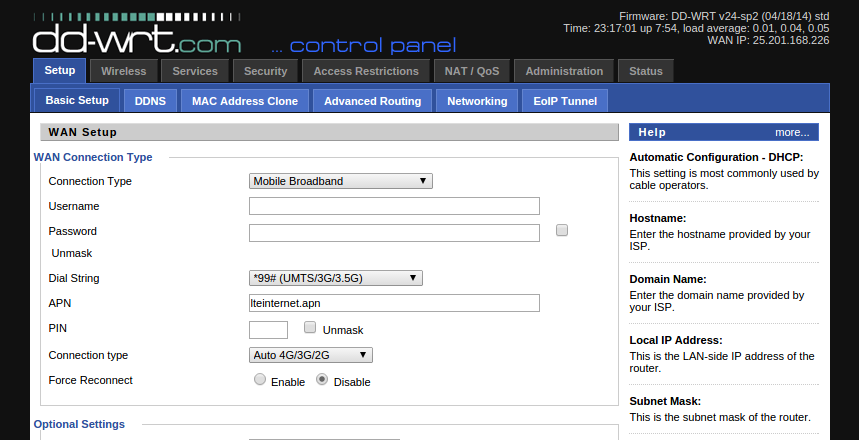Image resolution: width=859 pixels, height=440 pixels.
Task: Open the Security main tab
Action: [x=266, y=71]
